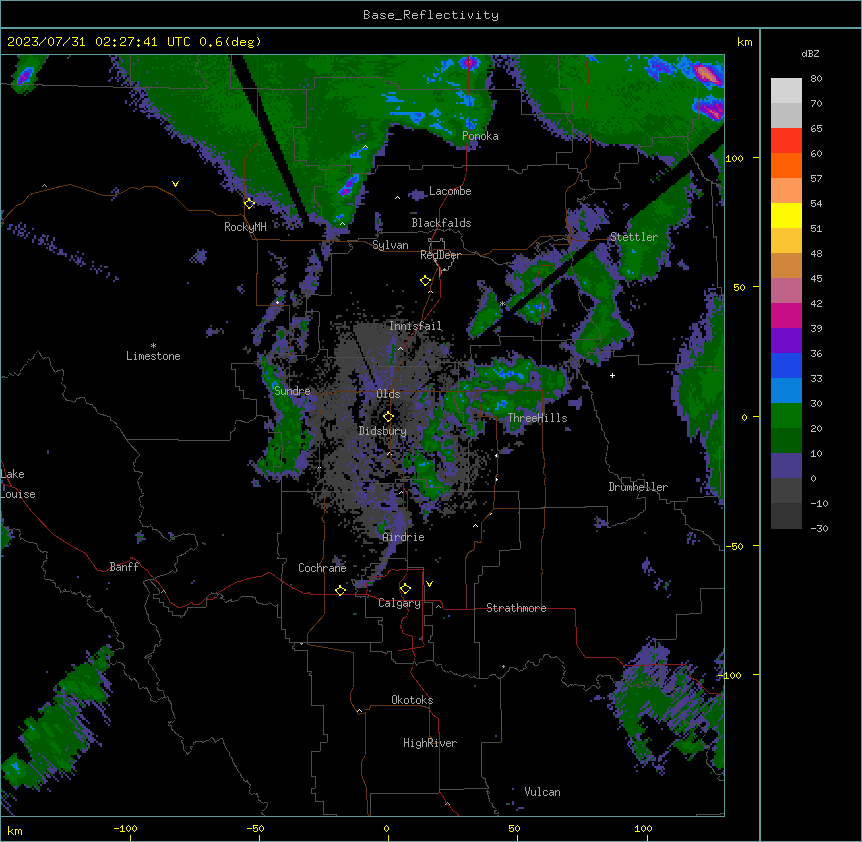Screen dimensions: 862x842
Task: Click the bright green 20-30 dBZ swatch
Action: [786, 416]
